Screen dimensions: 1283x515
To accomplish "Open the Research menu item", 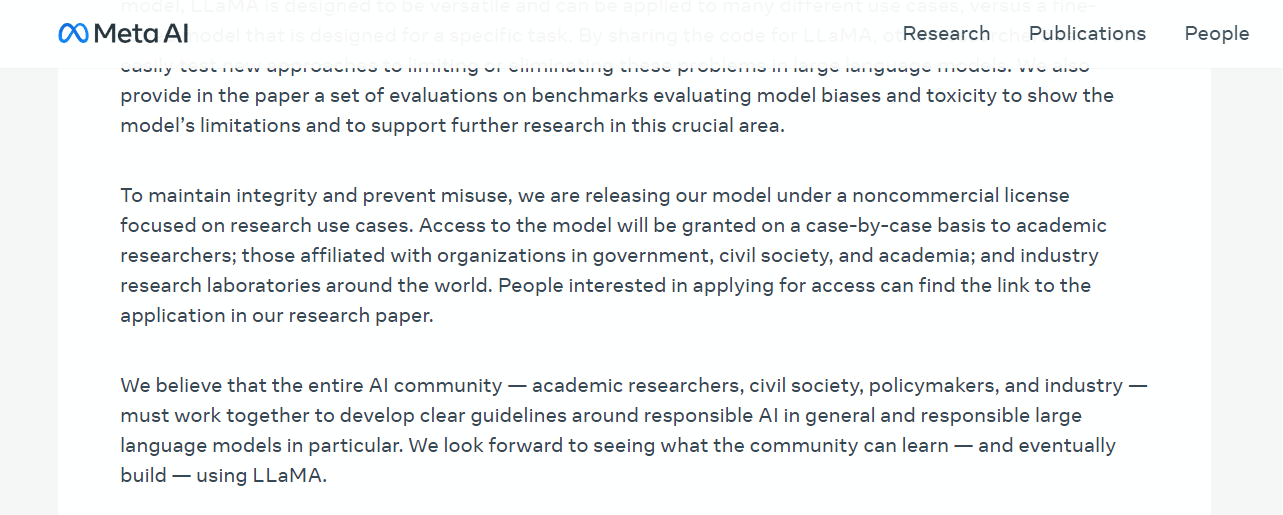I will coord(946,33).
